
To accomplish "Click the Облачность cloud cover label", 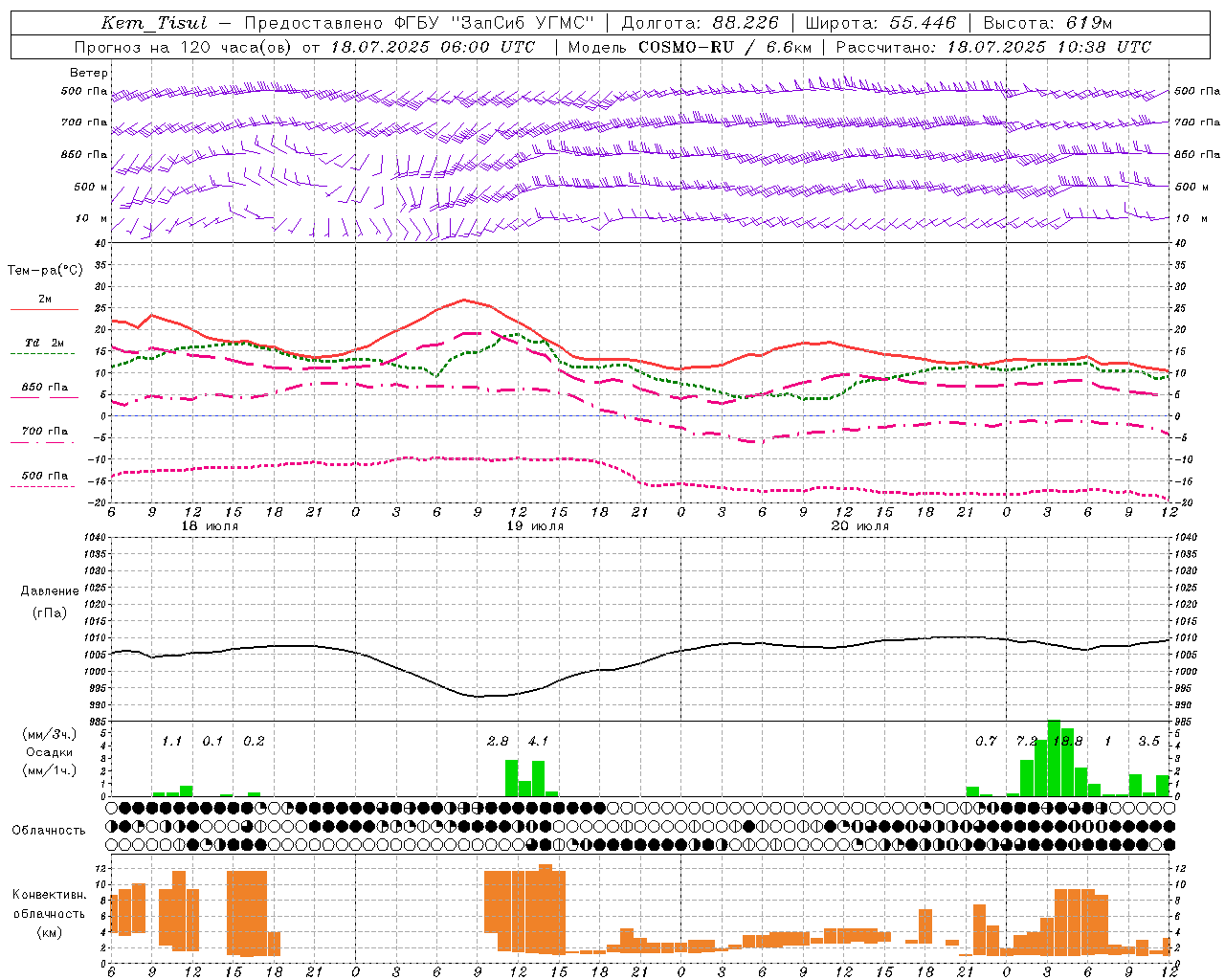I will click(x=49, y=830).
